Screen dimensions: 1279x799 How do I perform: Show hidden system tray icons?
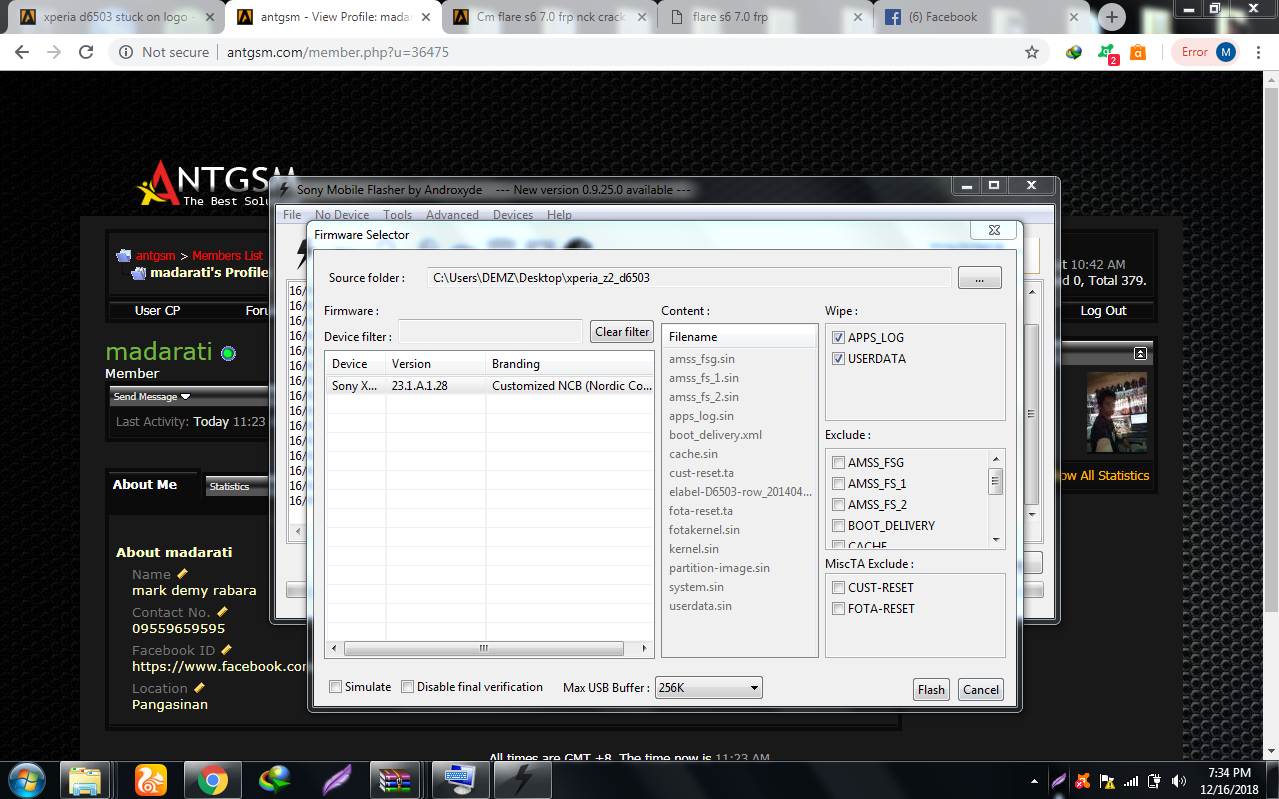[x=1034, y=780]
